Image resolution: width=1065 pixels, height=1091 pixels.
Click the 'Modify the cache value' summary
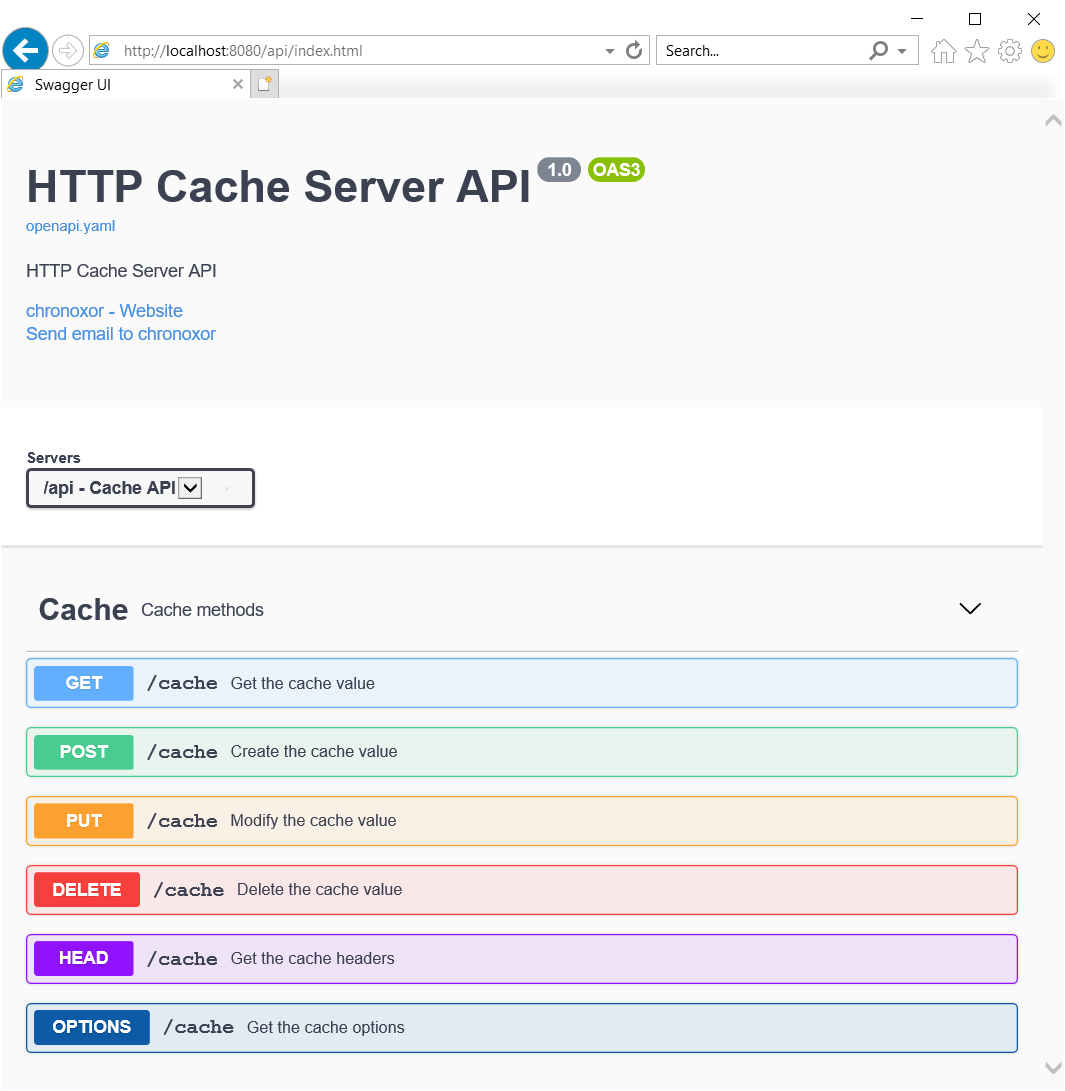click(313, 820)
